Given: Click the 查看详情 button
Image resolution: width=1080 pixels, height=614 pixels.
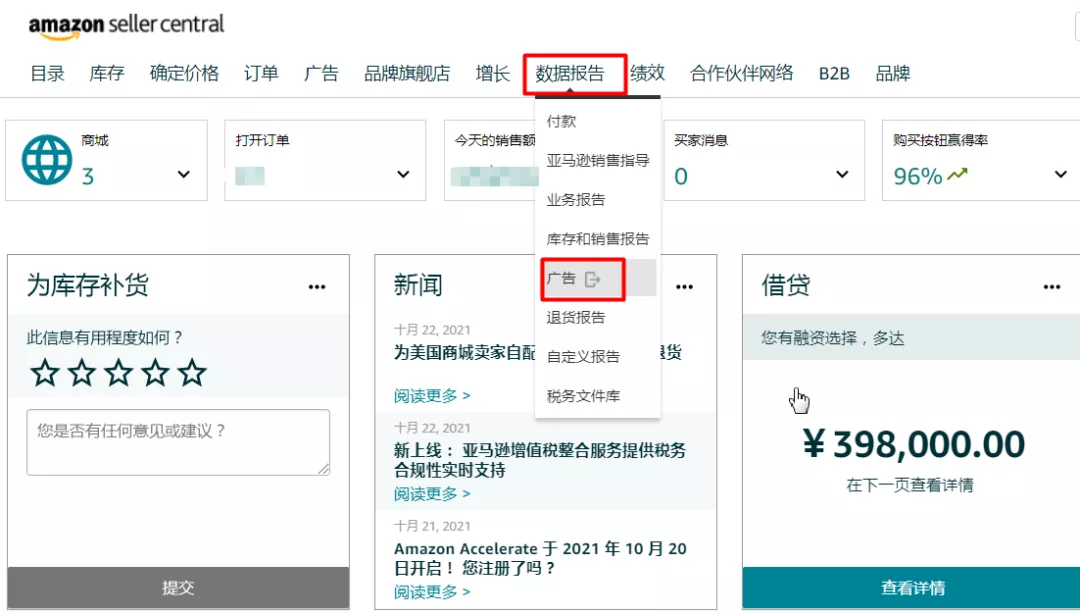Looking at the screenshot, I should pyautogui.click(x=913, y=588).
